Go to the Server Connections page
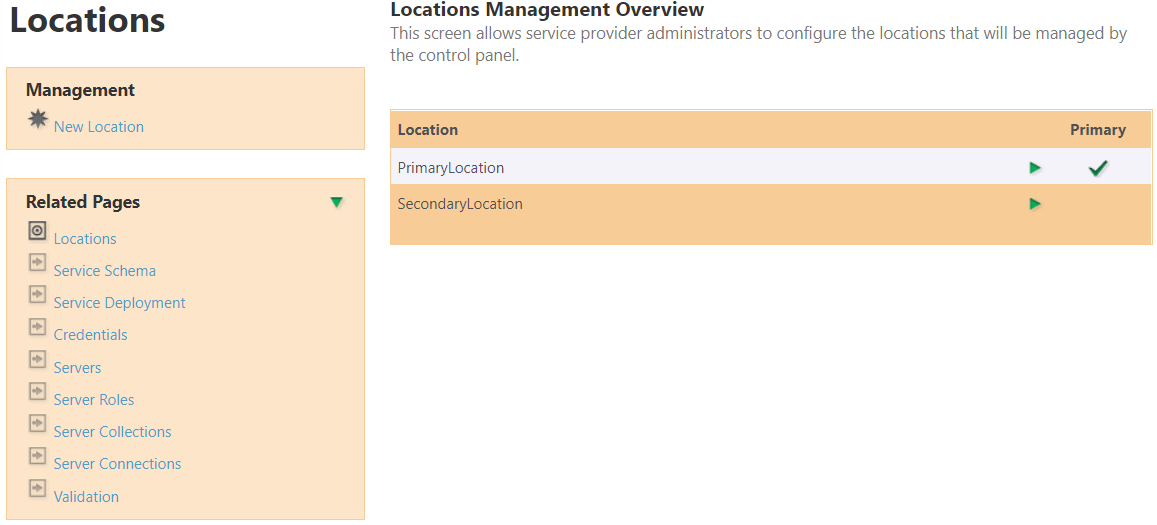 pyautogui.click(x=117, y=464)
